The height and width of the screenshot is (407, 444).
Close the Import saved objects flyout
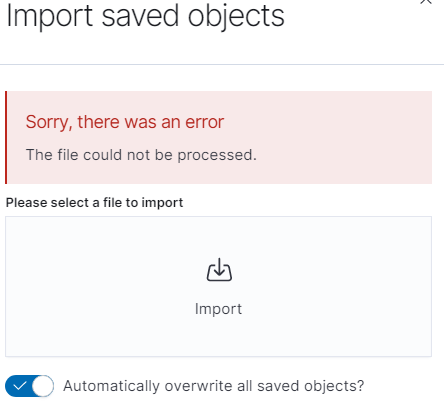(426, 2)
